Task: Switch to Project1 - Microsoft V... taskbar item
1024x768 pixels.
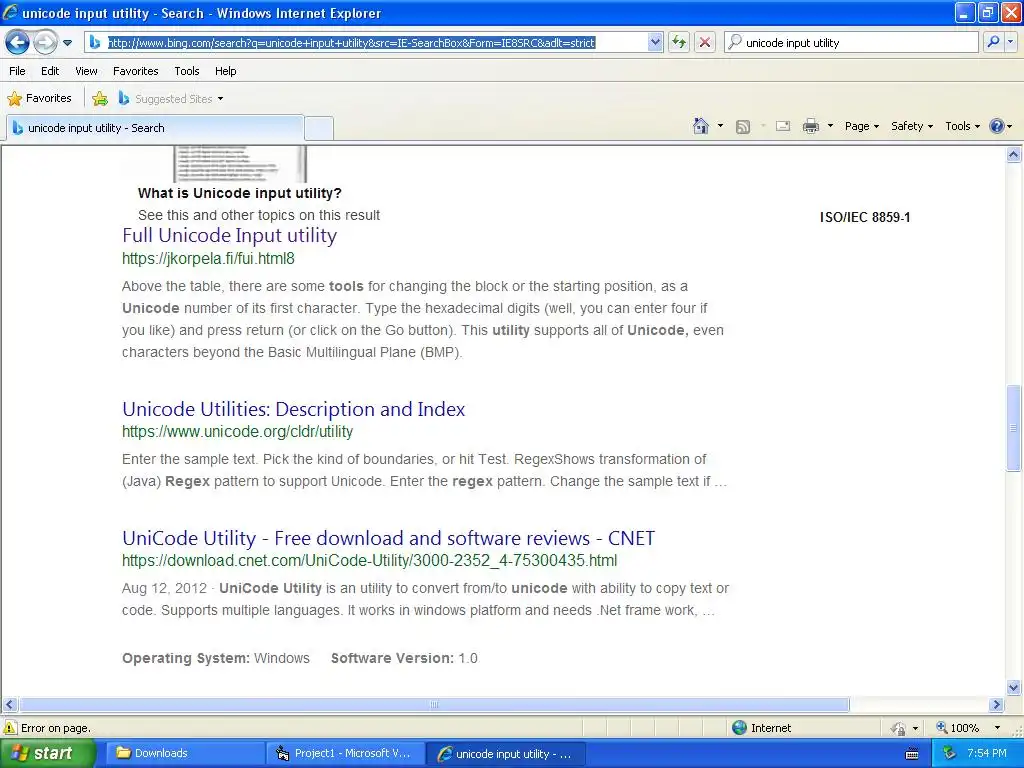Action: 345,753
